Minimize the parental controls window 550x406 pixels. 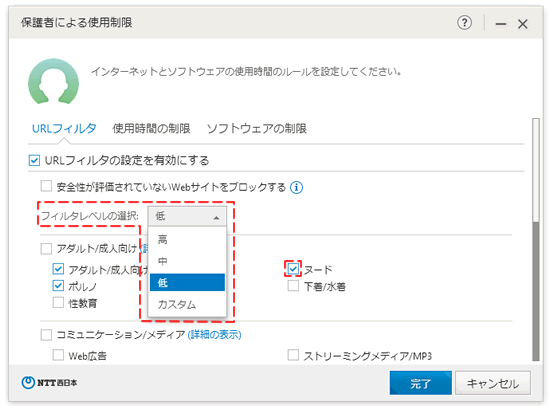501,24
